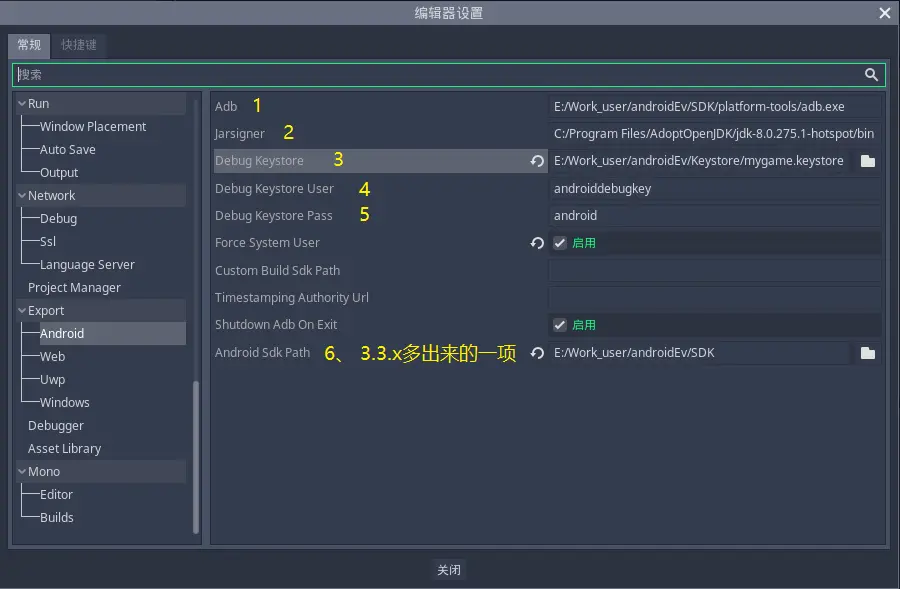Image resolution: width=900 pixels, height=589 pixels.
Task: Click the Debug Keystore User label
Action: point(274,189)
